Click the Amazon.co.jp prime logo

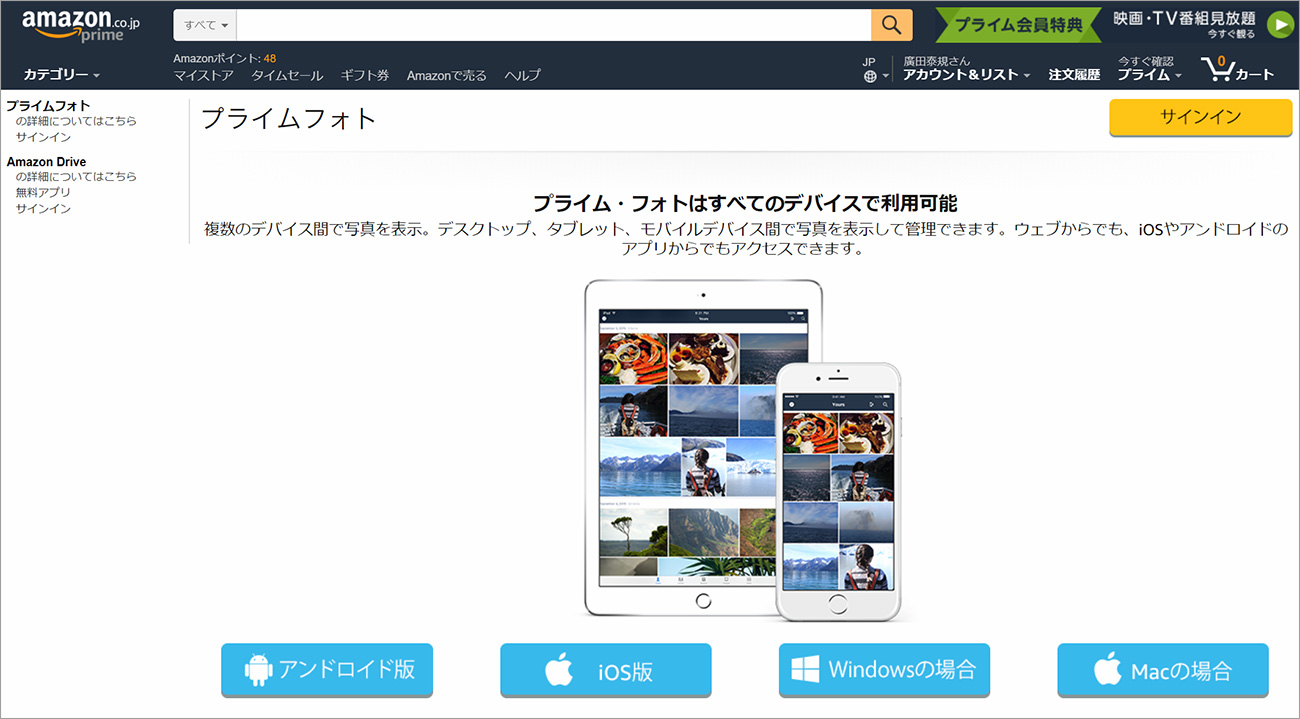[x=81, y=26]
